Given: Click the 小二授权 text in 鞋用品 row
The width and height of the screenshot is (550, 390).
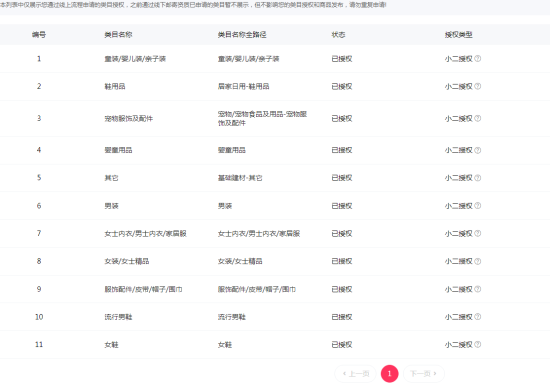Looking at the screenshot, I should (458, 86).
